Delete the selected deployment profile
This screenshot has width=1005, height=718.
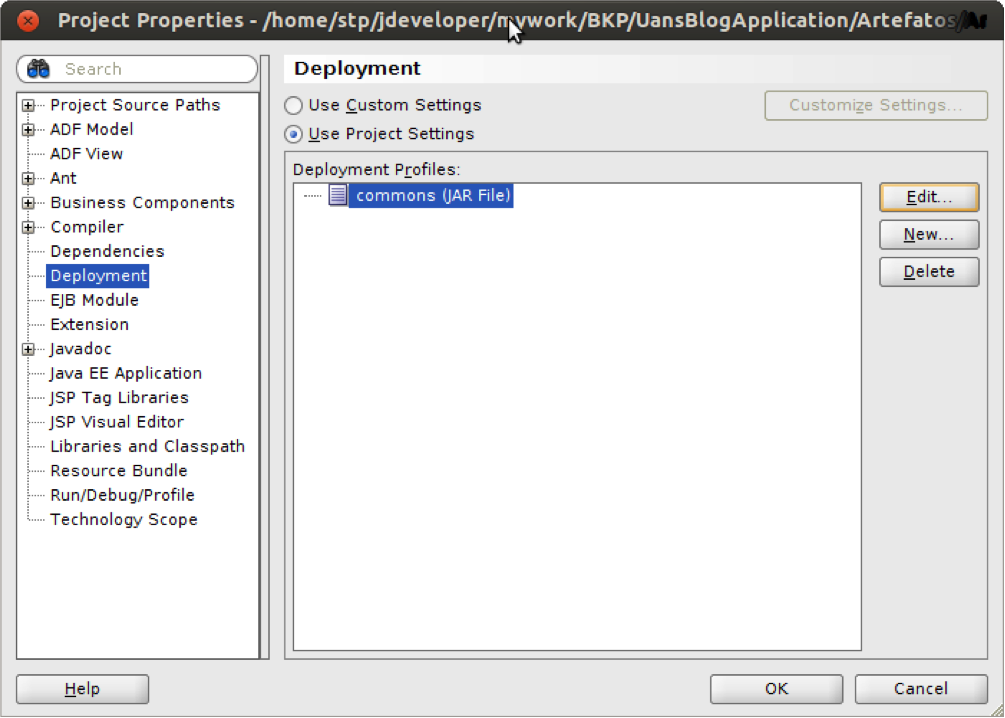pos(929,272)
